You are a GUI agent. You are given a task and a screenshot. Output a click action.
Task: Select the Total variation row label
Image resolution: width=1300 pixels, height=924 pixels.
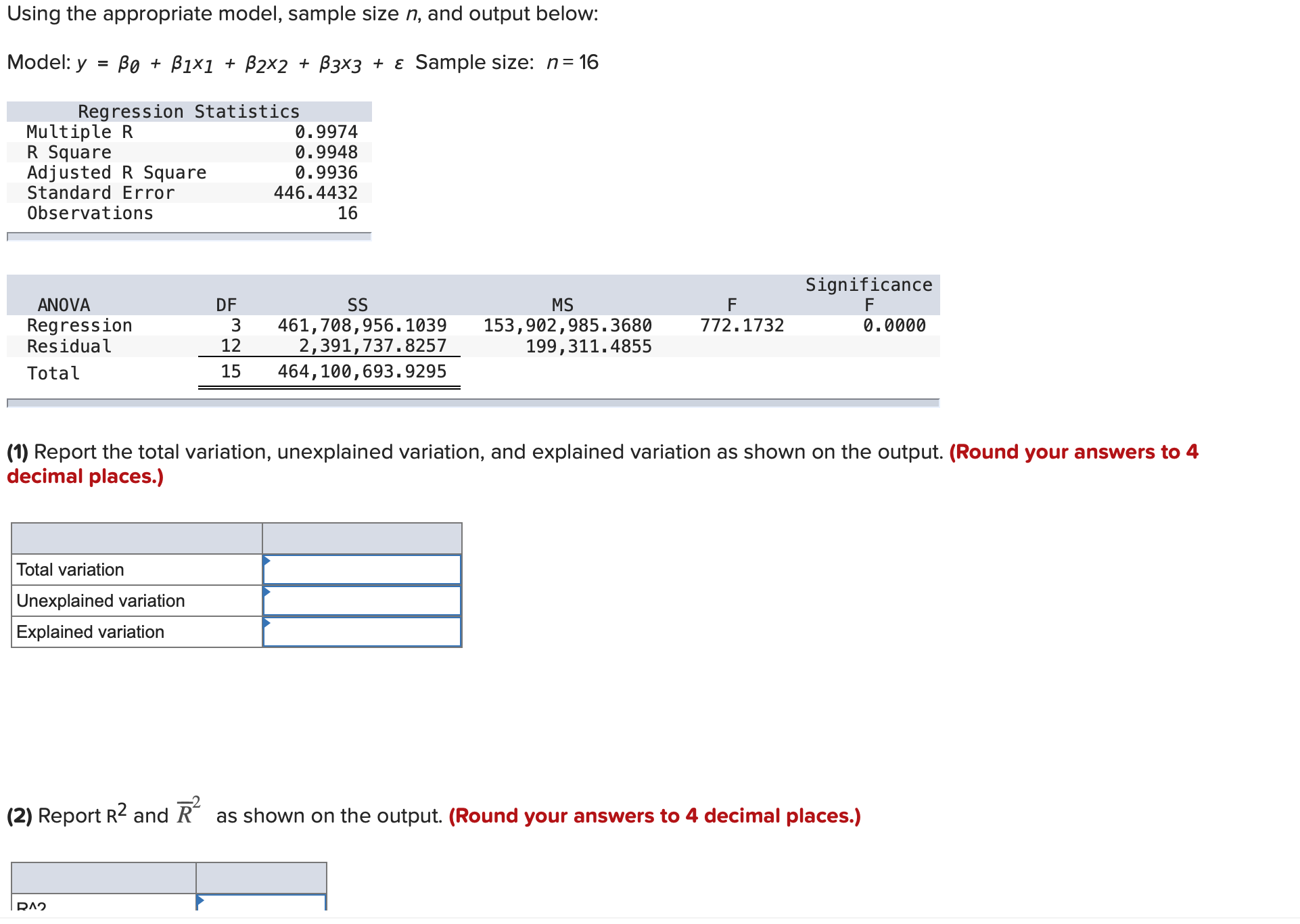[70, 569]
